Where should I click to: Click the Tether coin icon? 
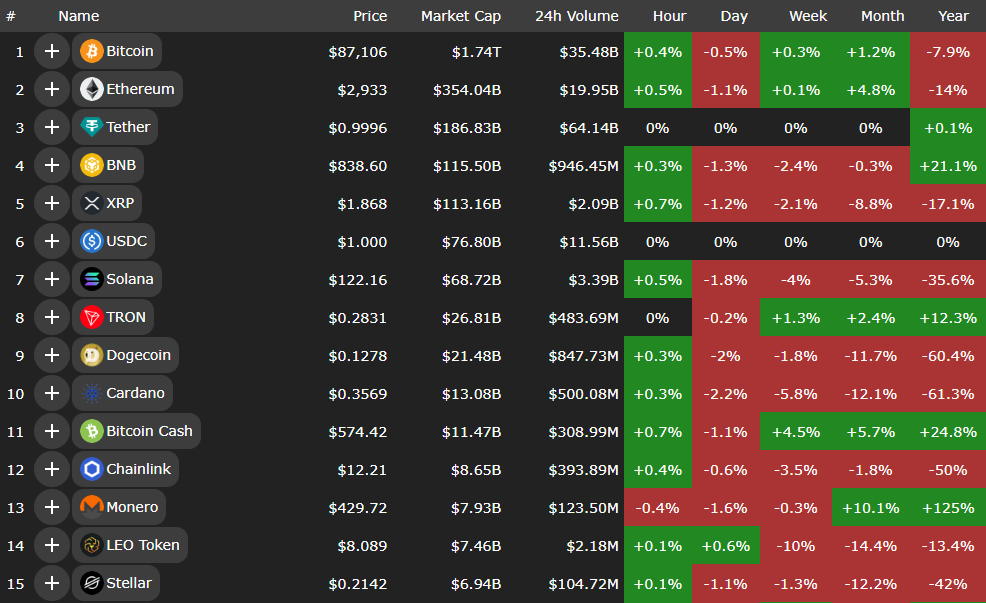pos(92,127)
